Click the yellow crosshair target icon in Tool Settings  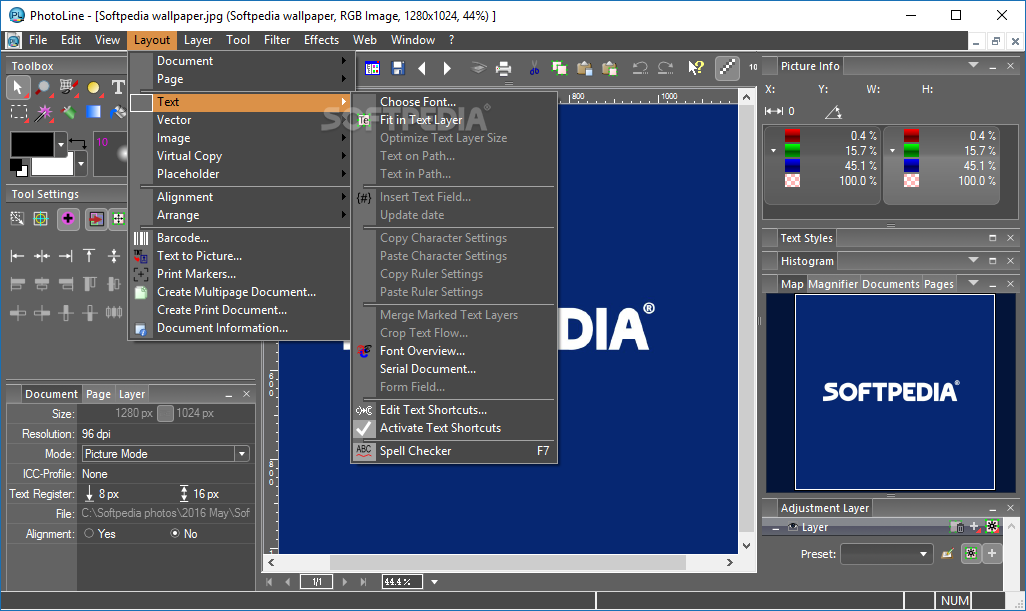[41, 218]
